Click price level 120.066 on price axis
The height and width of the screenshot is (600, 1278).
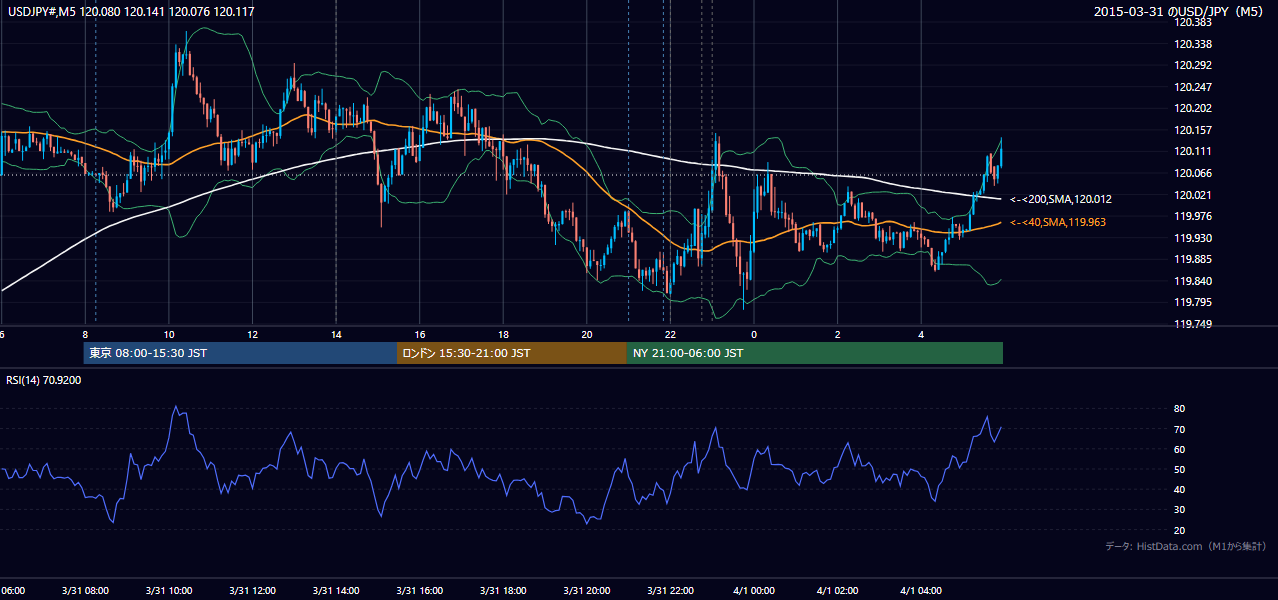[x=1192, y=173]
